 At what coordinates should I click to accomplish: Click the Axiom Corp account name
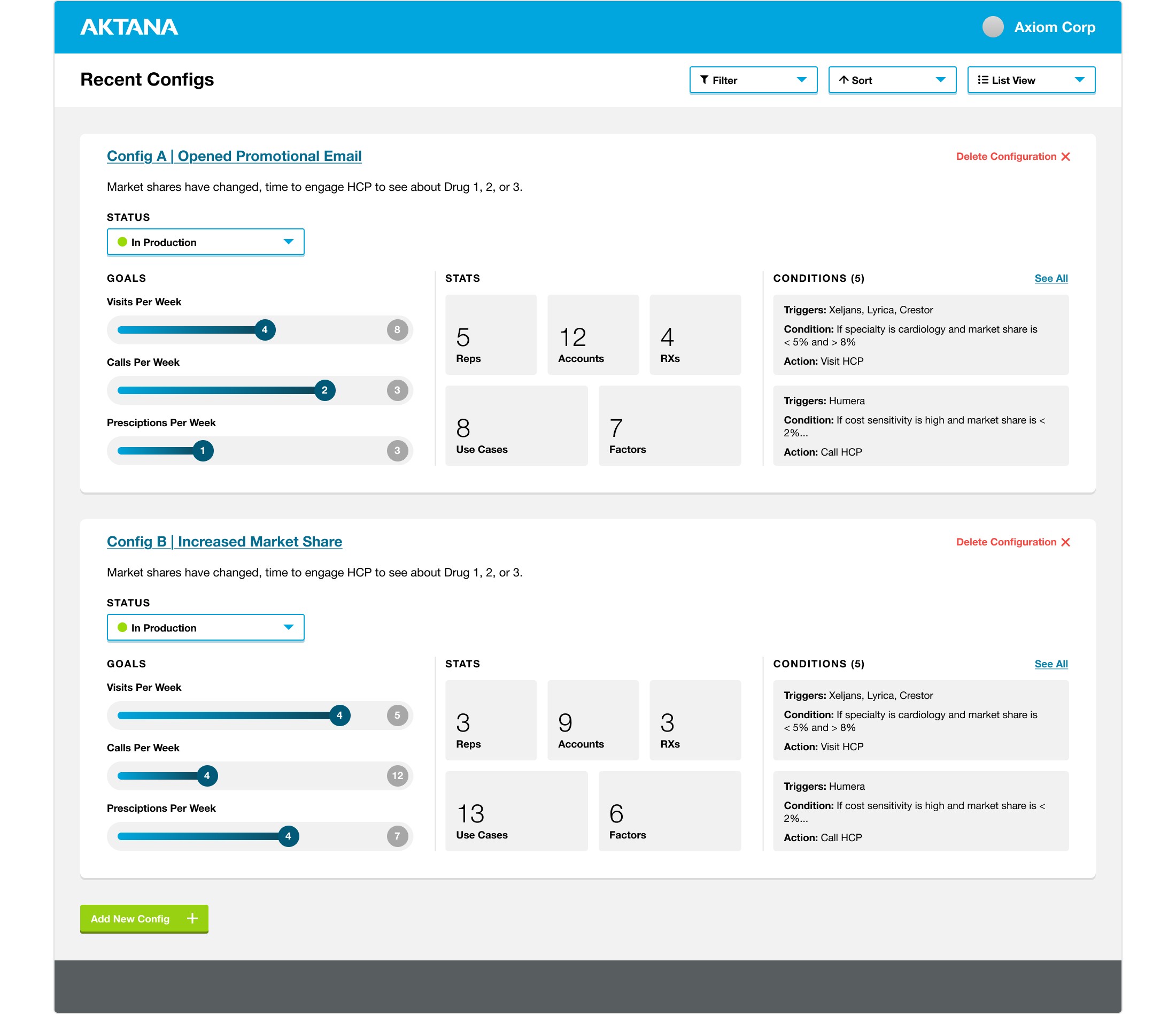point(1055,27)
